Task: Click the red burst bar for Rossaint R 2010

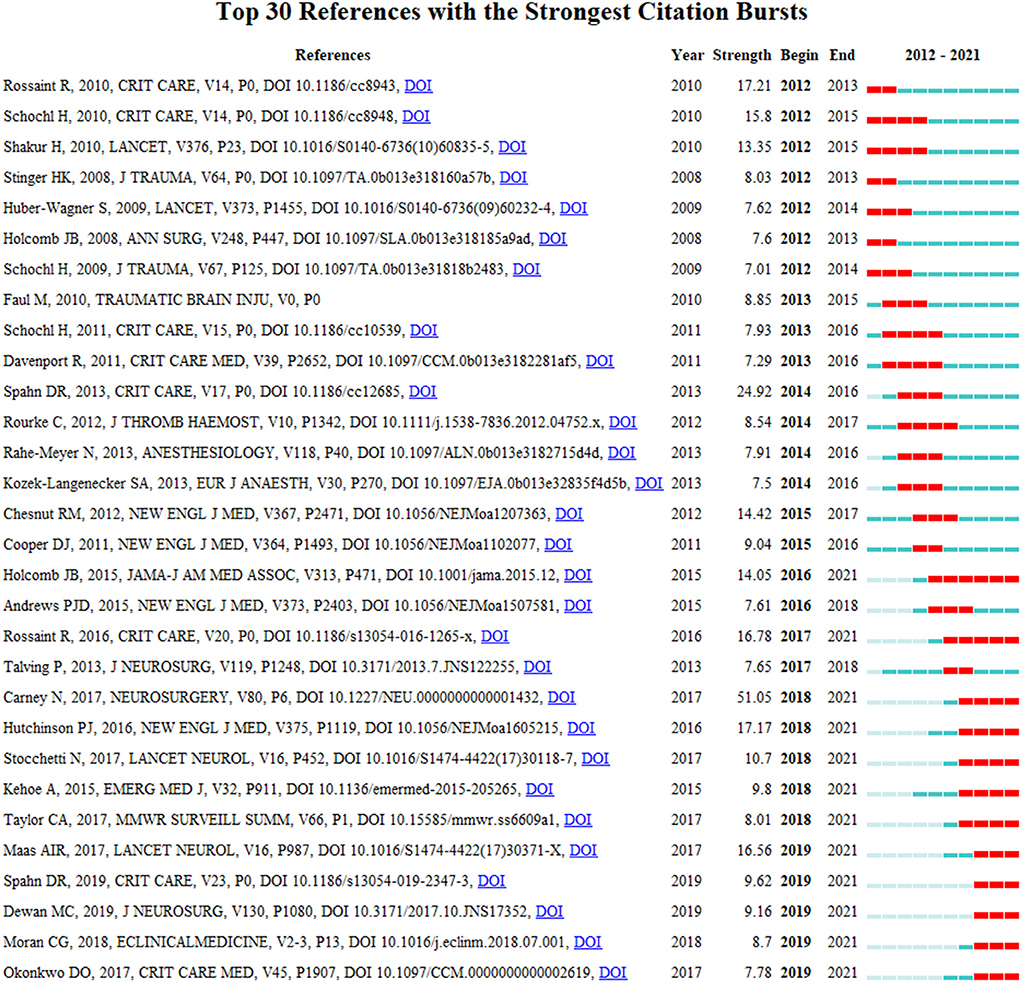Action: pos(882,89)
